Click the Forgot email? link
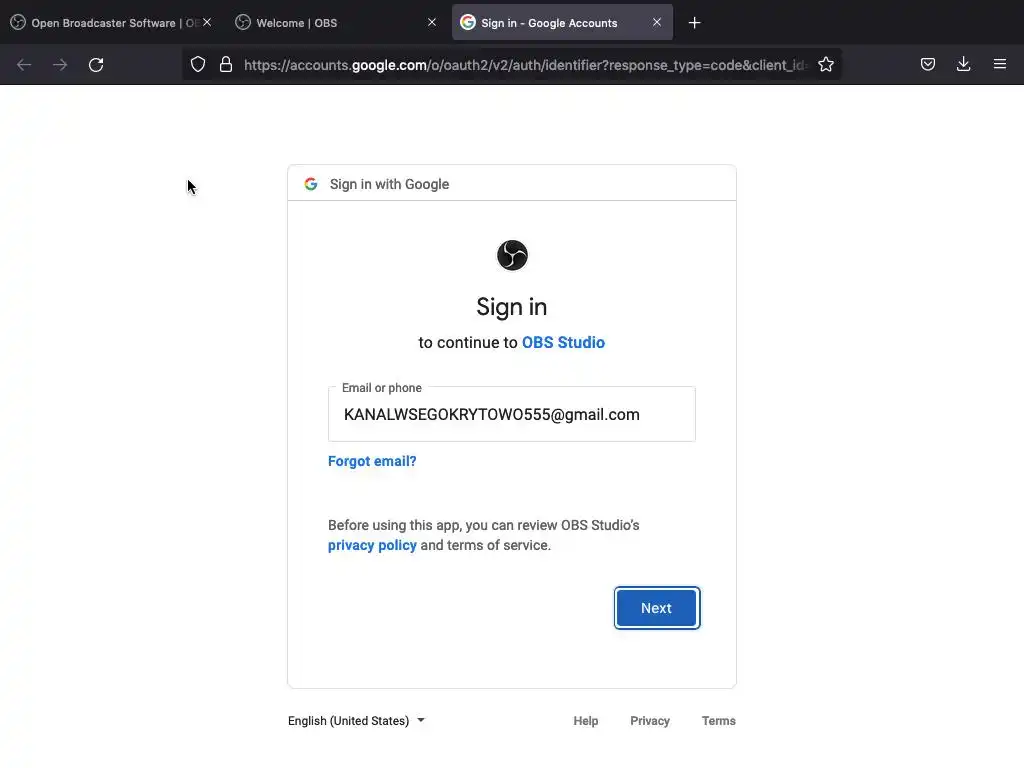The image size is (1024, 768). point(372,461)
